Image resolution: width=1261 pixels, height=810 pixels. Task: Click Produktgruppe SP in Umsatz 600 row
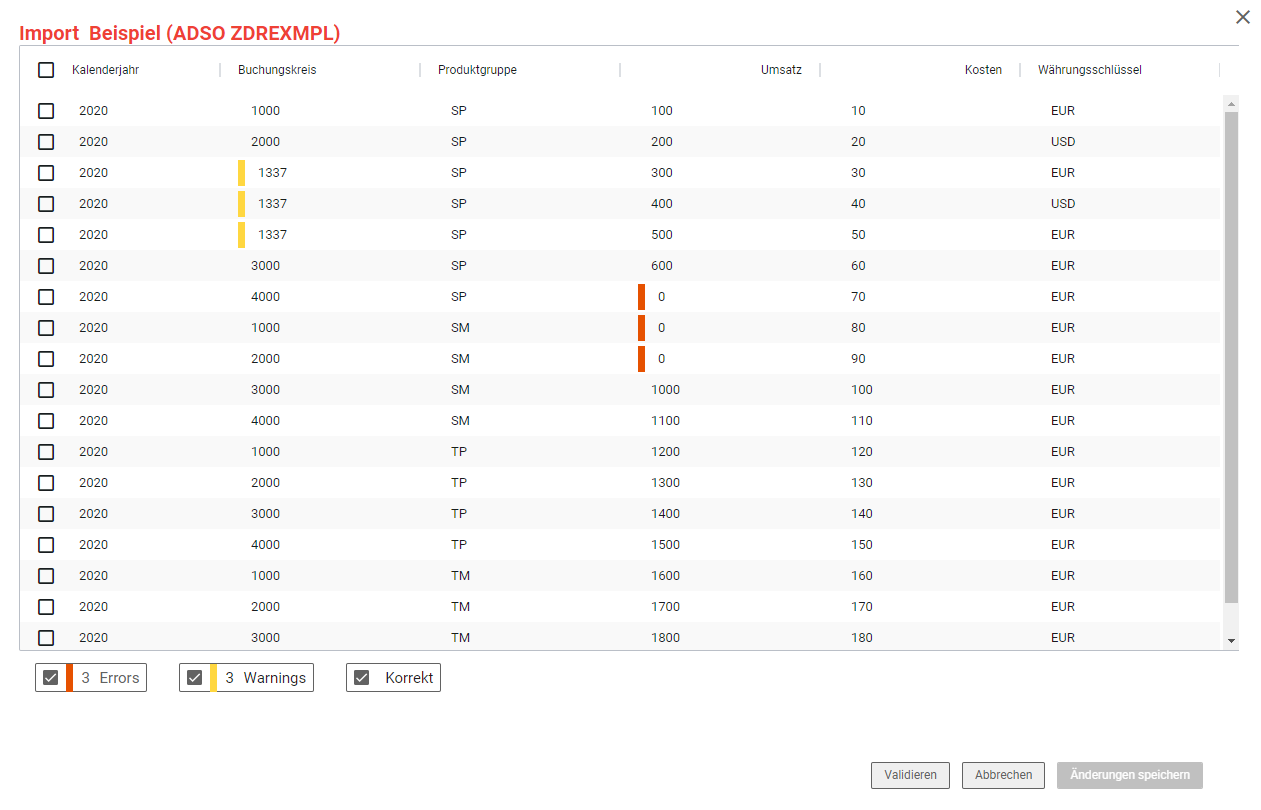tap(459, 266)
